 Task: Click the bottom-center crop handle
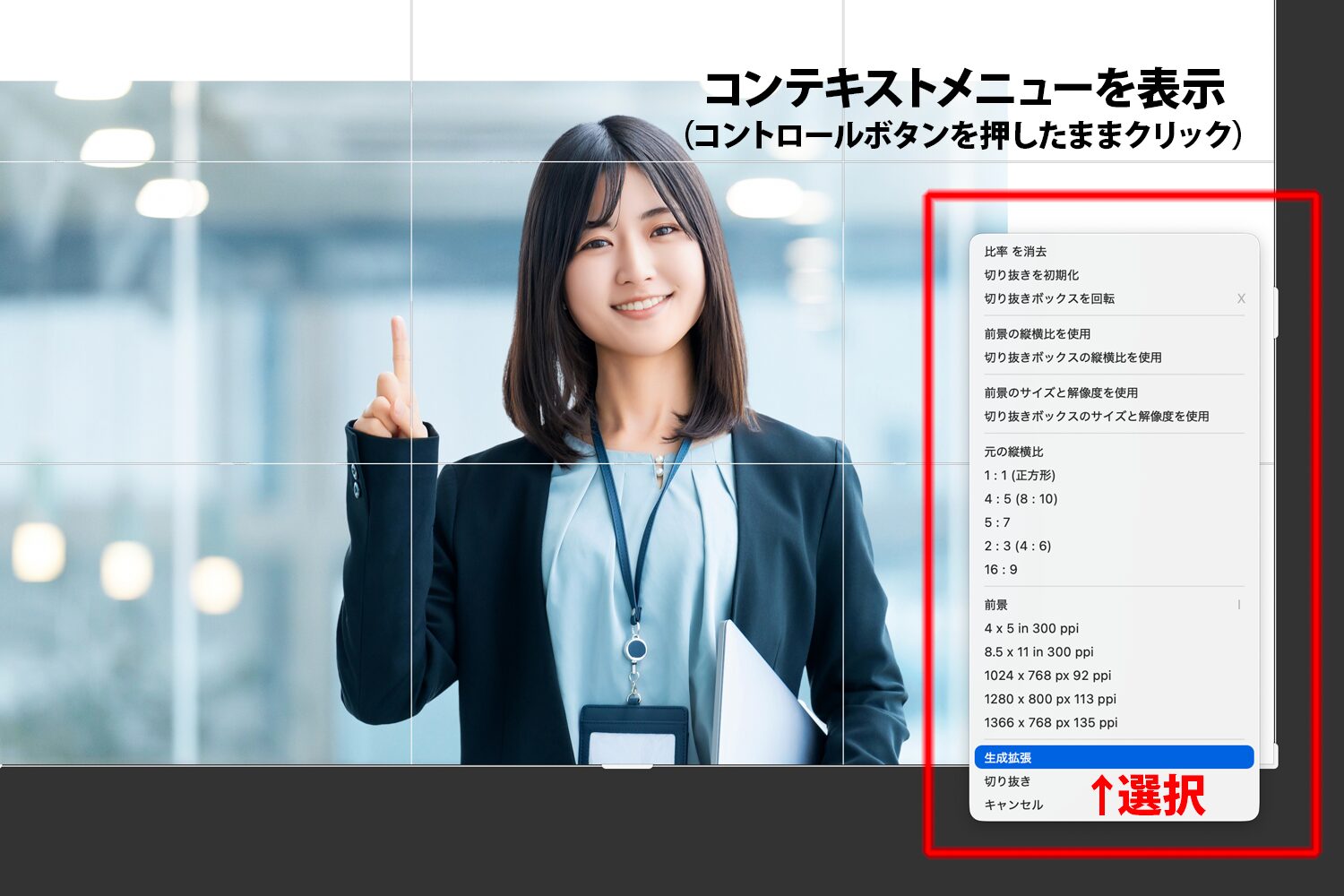pyautogui.click(x=627, y=765)
